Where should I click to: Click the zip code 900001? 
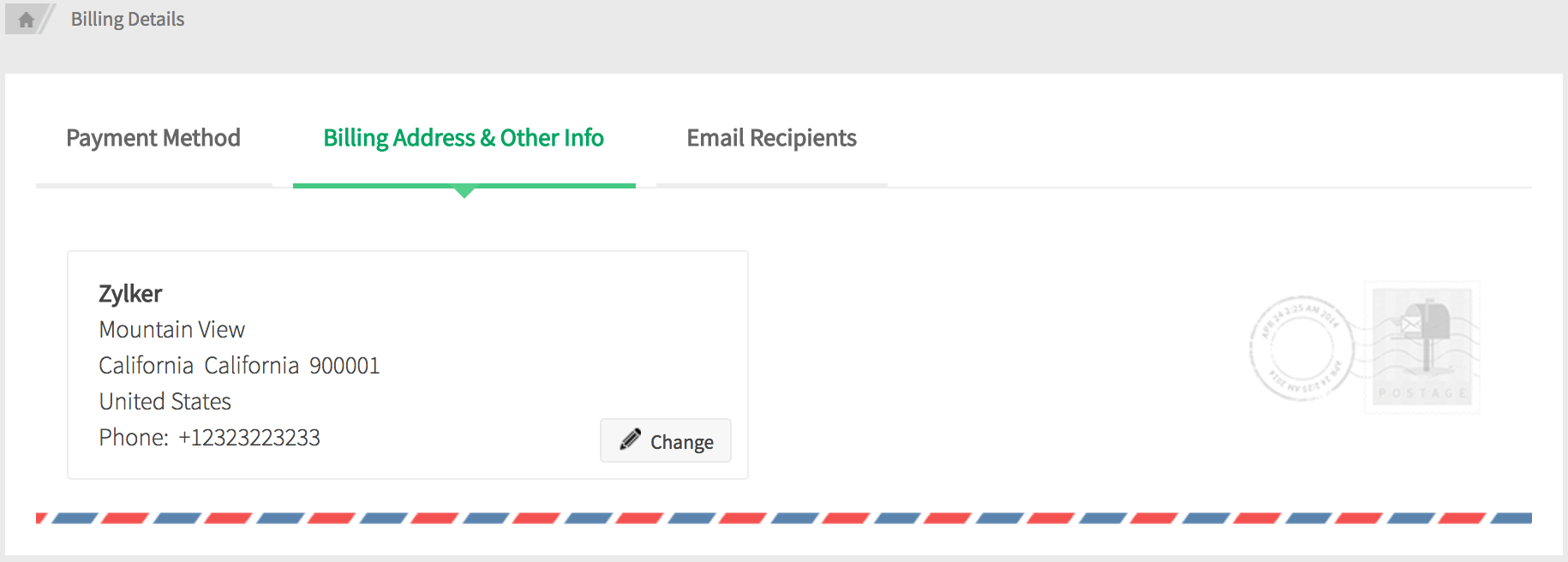pos(344,366)
